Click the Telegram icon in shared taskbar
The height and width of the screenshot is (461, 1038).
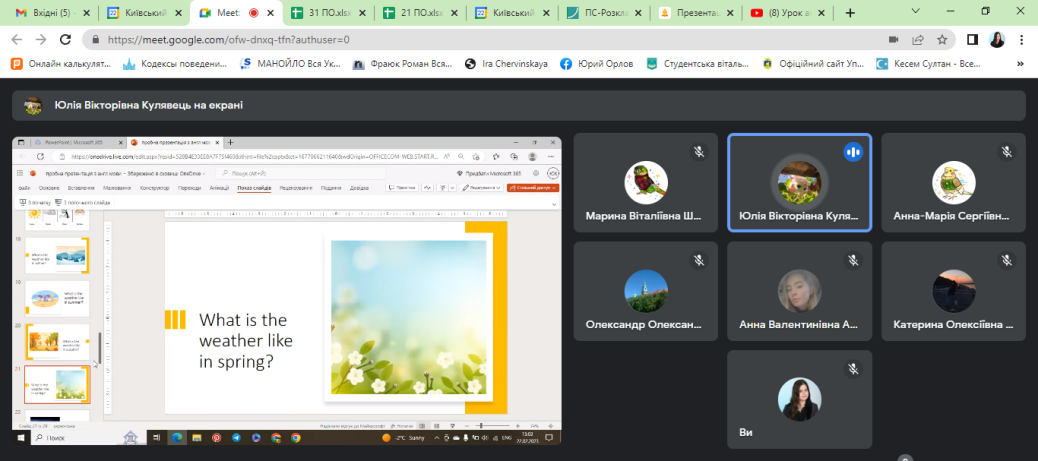[x=236, y=438]
